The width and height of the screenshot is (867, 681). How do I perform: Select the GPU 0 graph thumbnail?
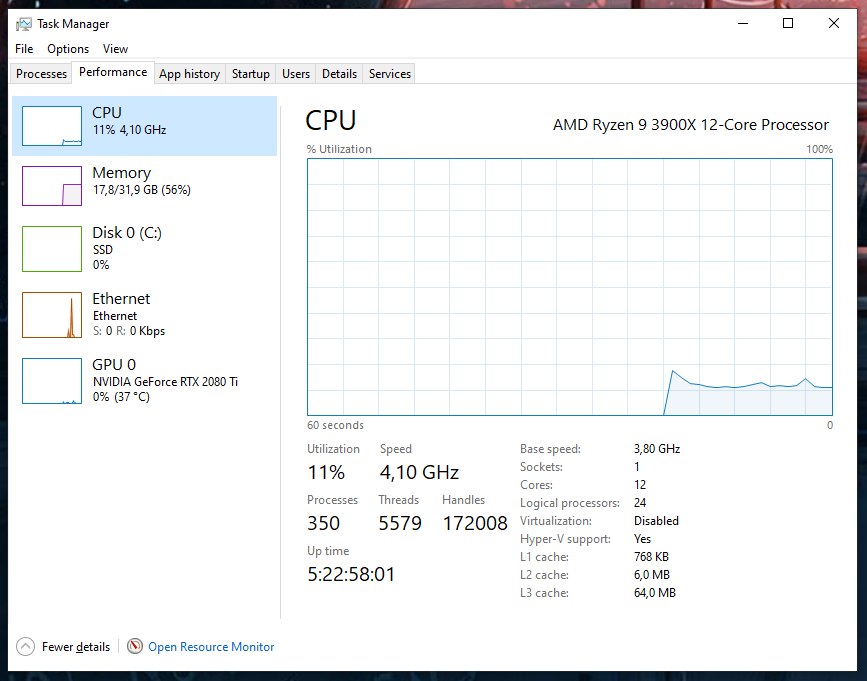click(52, 381)
